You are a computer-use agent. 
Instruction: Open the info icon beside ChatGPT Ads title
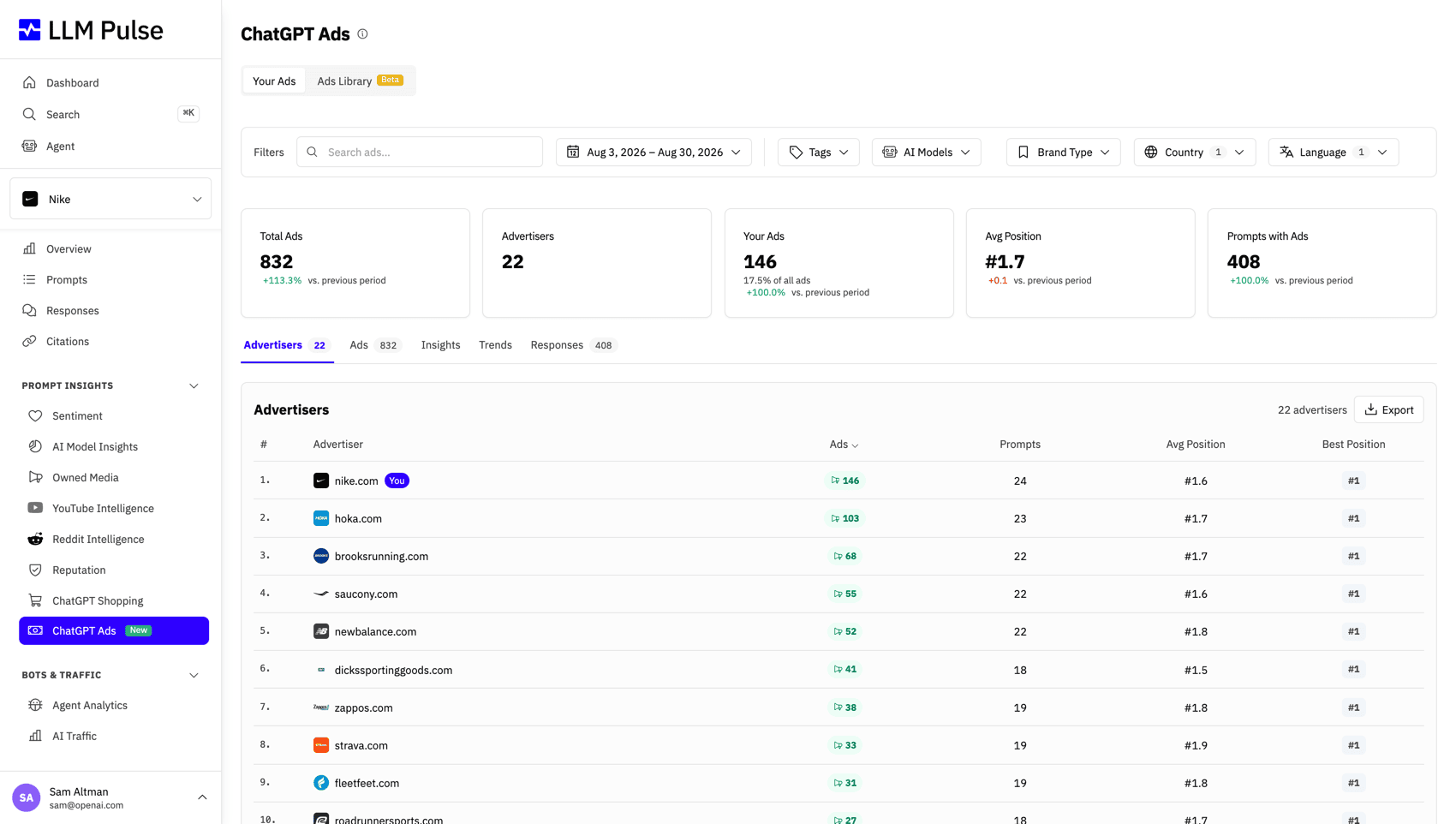pyautogui.click(x=363, y=34)
